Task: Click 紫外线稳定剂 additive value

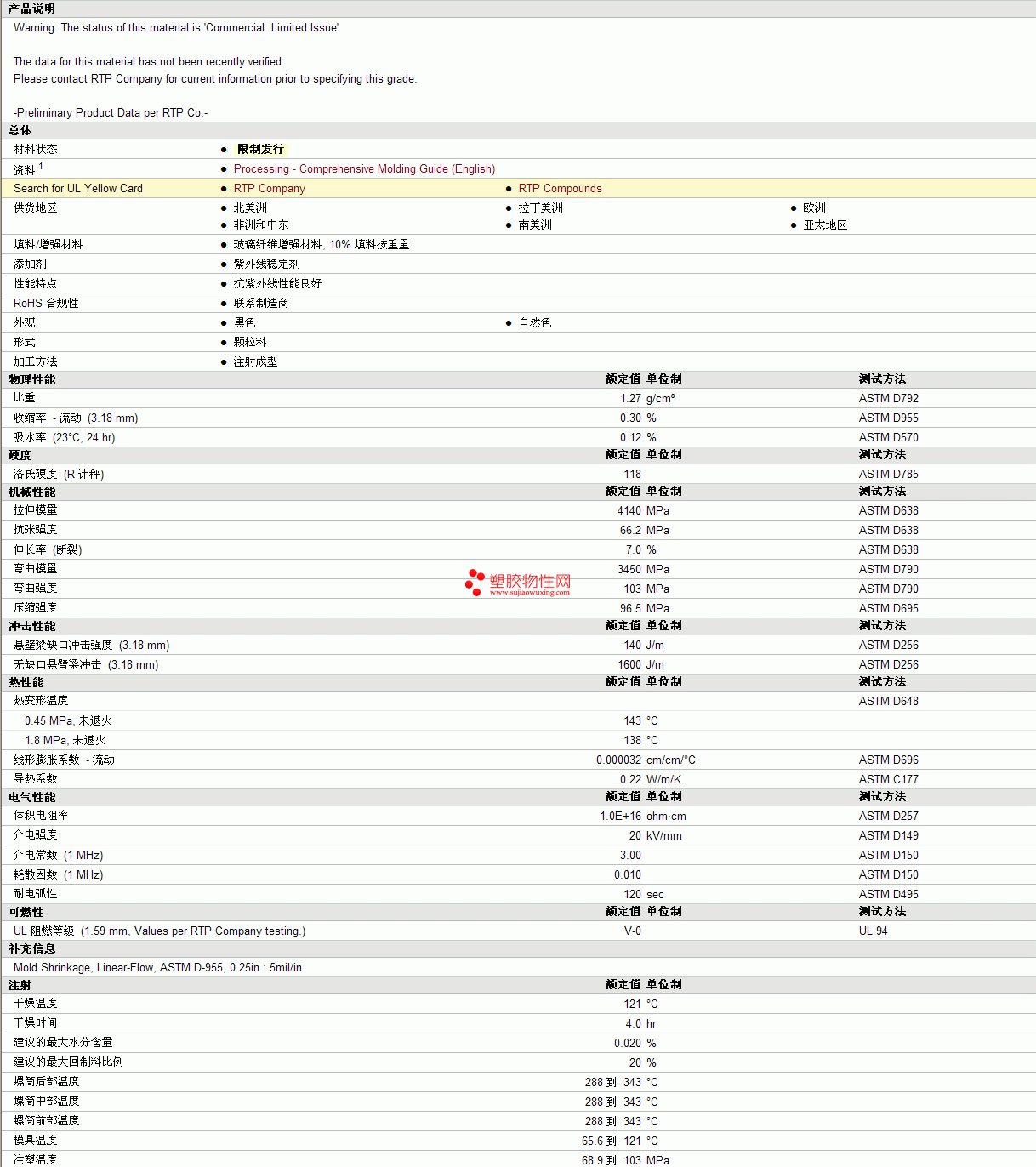Action: [266, 264]
